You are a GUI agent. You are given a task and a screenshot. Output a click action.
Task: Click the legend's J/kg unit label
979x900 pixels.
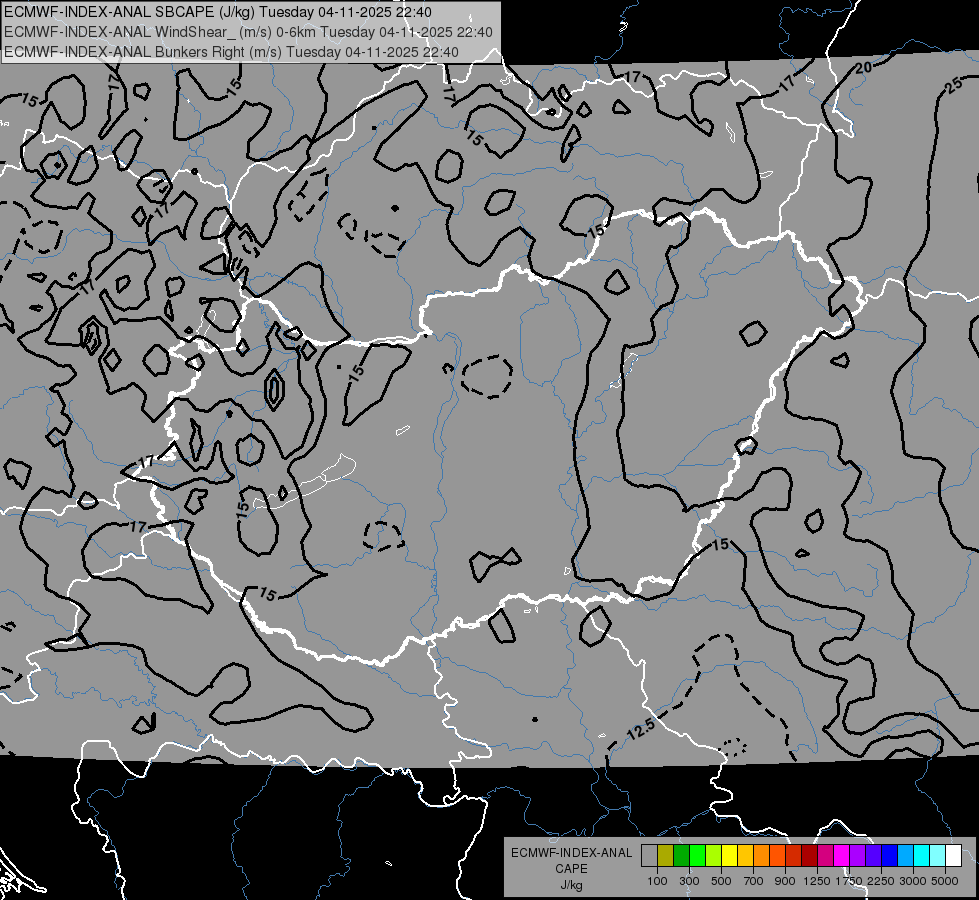(571, 885)
